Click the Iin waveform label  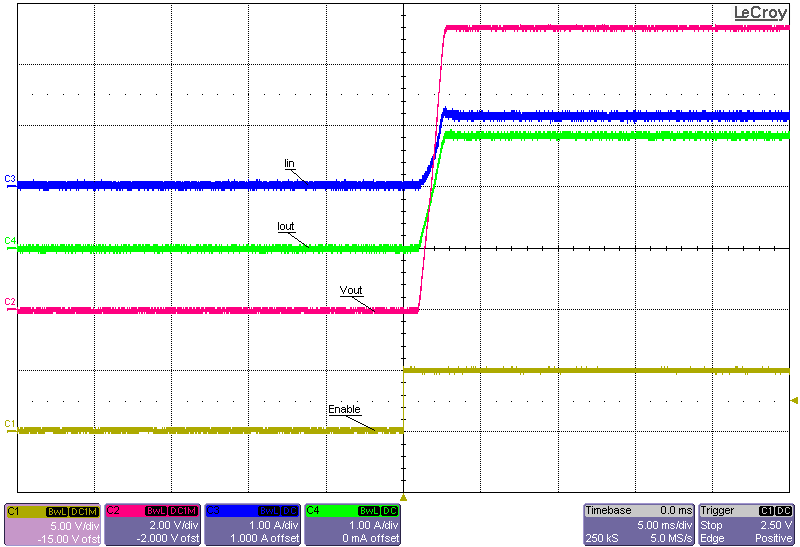(289, 163)
